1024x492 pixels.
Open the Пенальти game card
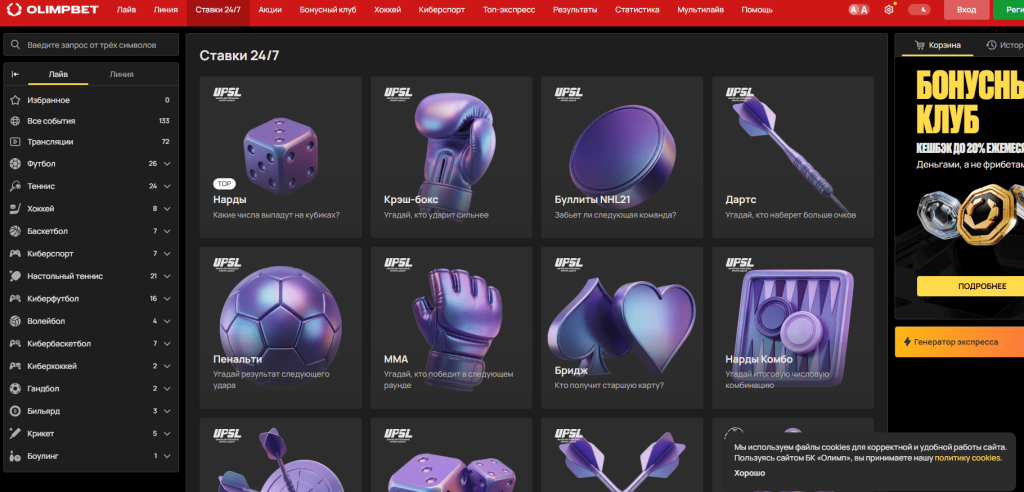[x=281, y=328]
